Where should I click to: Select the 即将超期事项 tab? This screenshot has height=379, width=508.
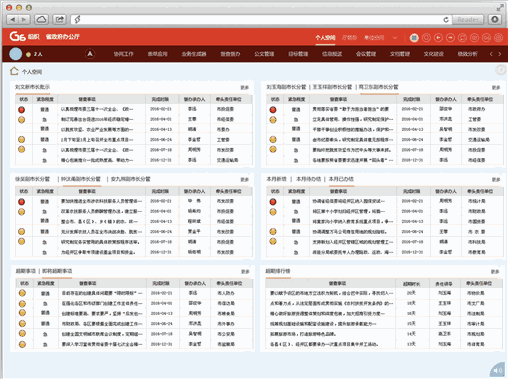(x=57, y=271)
